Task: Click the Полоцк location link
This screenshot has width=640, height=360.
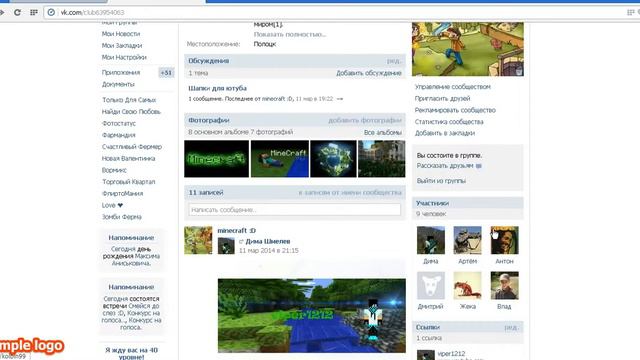Action: point(264,44)
